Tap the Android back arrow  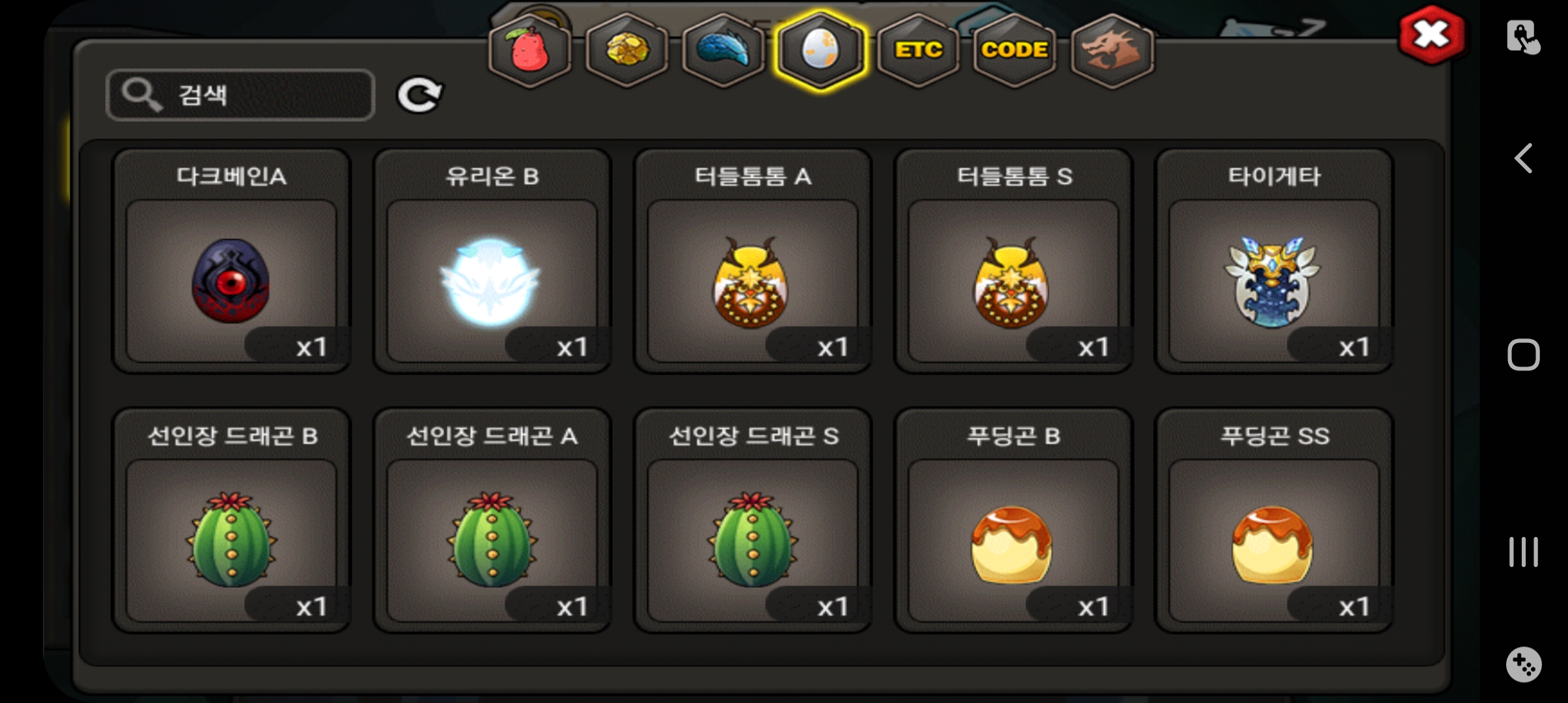click(1524, 158)
